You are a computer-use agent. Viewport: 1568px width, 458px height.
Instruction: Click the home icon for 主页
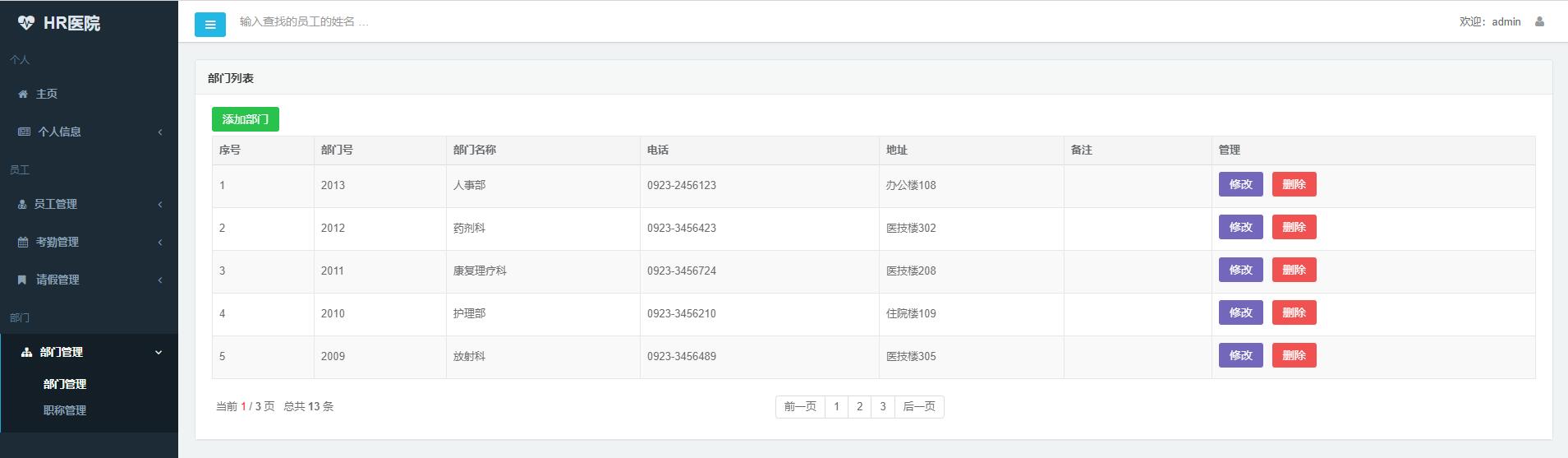23,95
